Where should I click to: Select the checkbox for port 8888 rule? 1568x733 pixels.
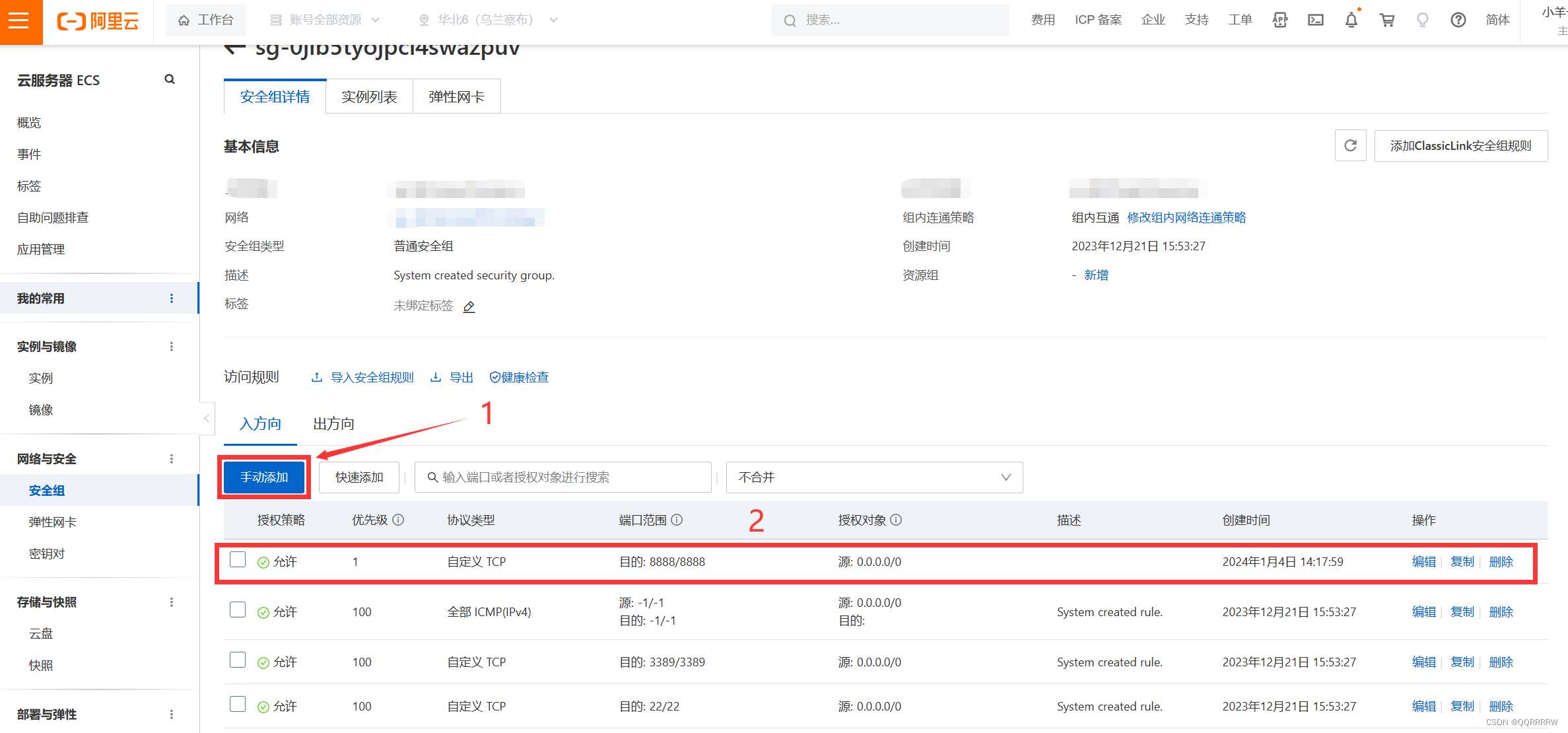pos(238,559)
